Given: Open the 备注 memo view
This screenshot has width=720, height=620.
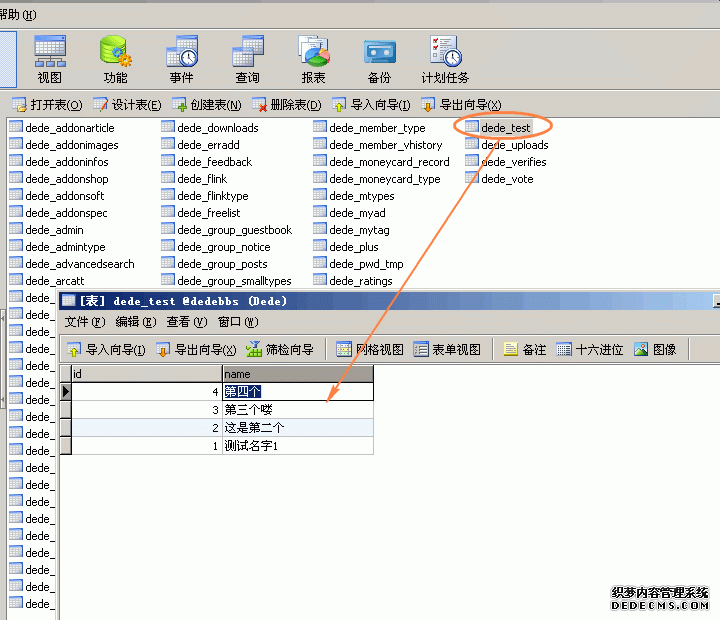Looking at the screenshot, I should click(525, 350).
